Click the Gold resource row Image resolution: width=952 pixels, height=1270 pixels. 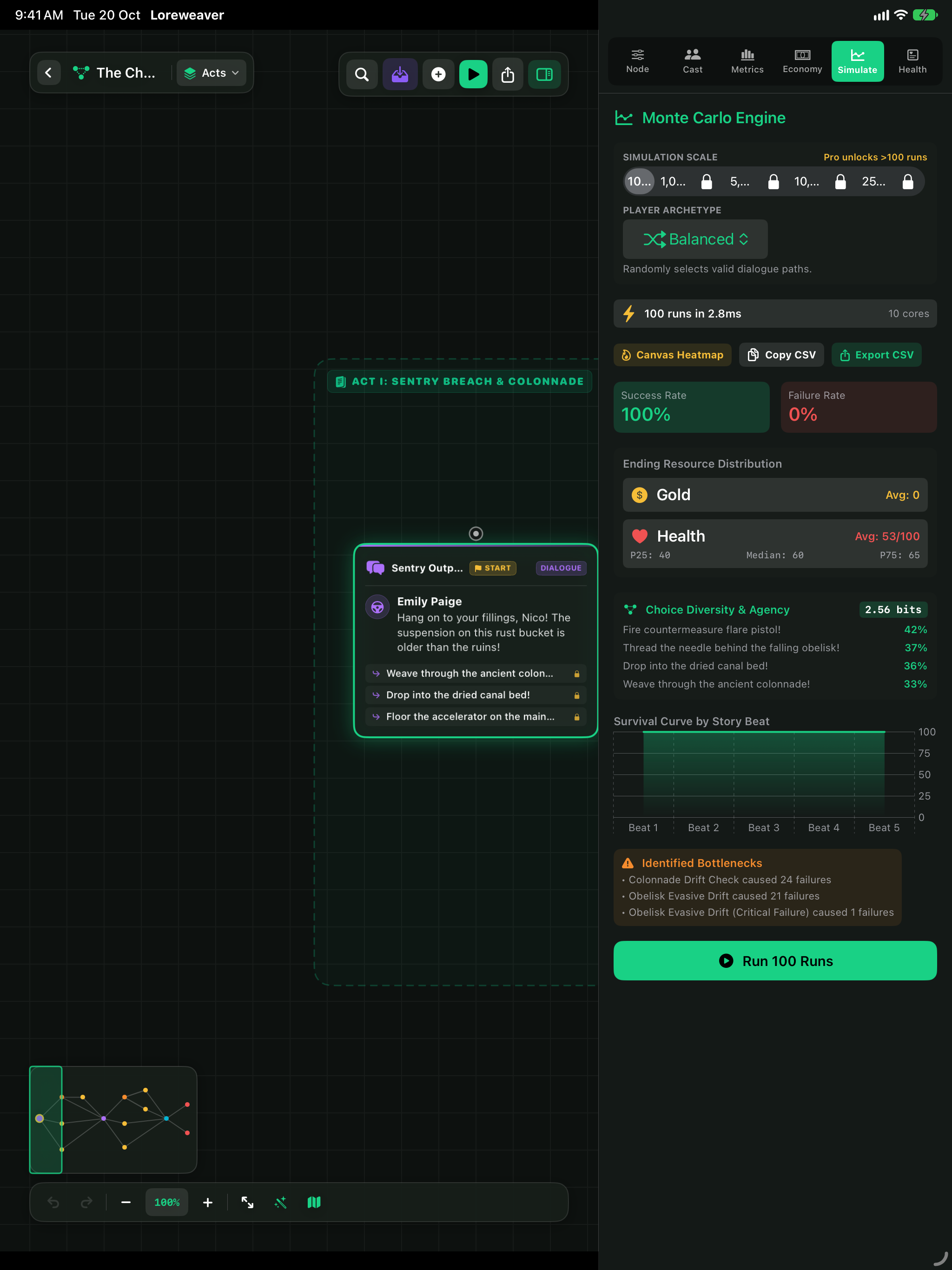tap(774, 495)
